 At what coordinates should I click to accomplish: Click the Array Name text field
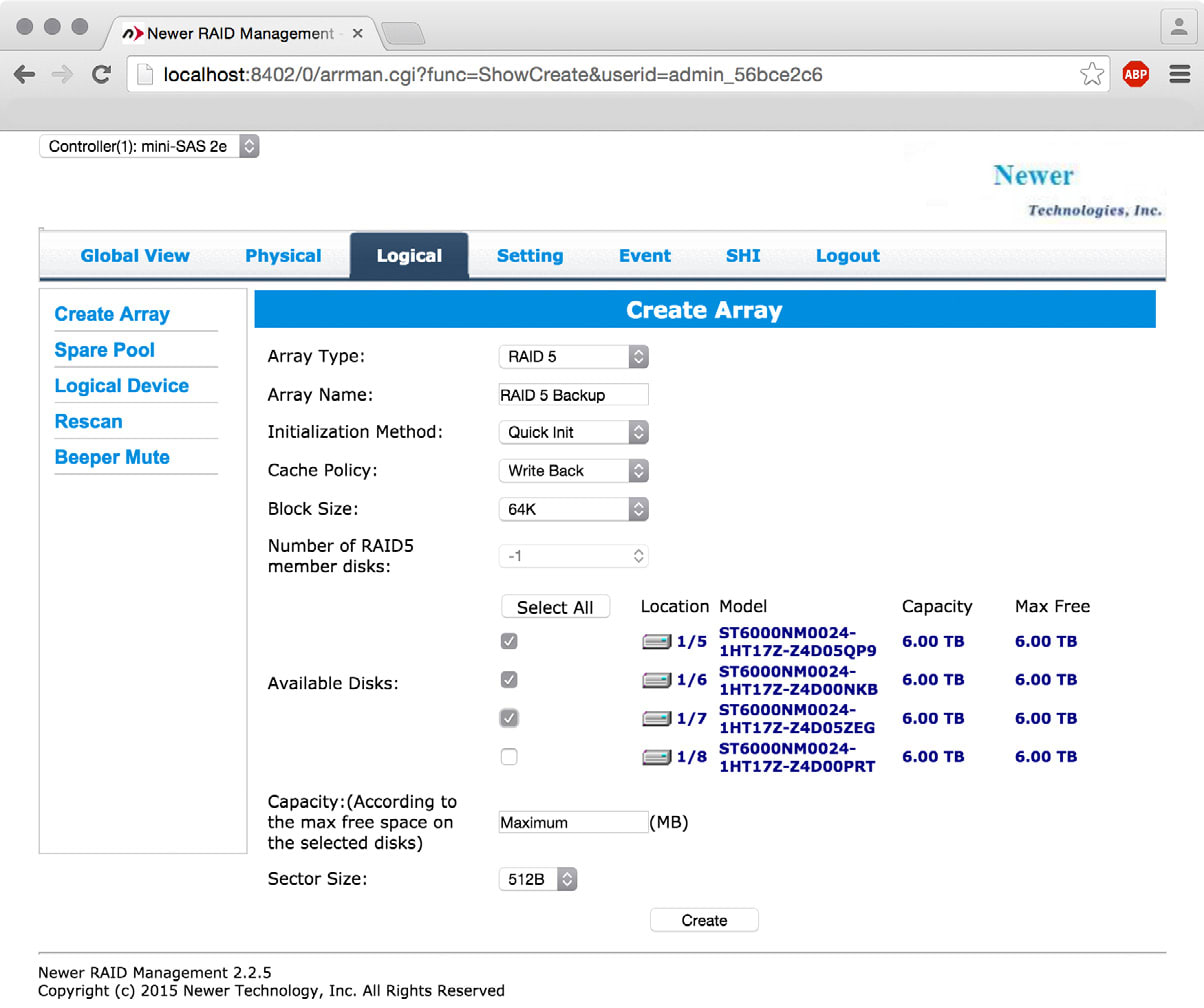(573, 395)
